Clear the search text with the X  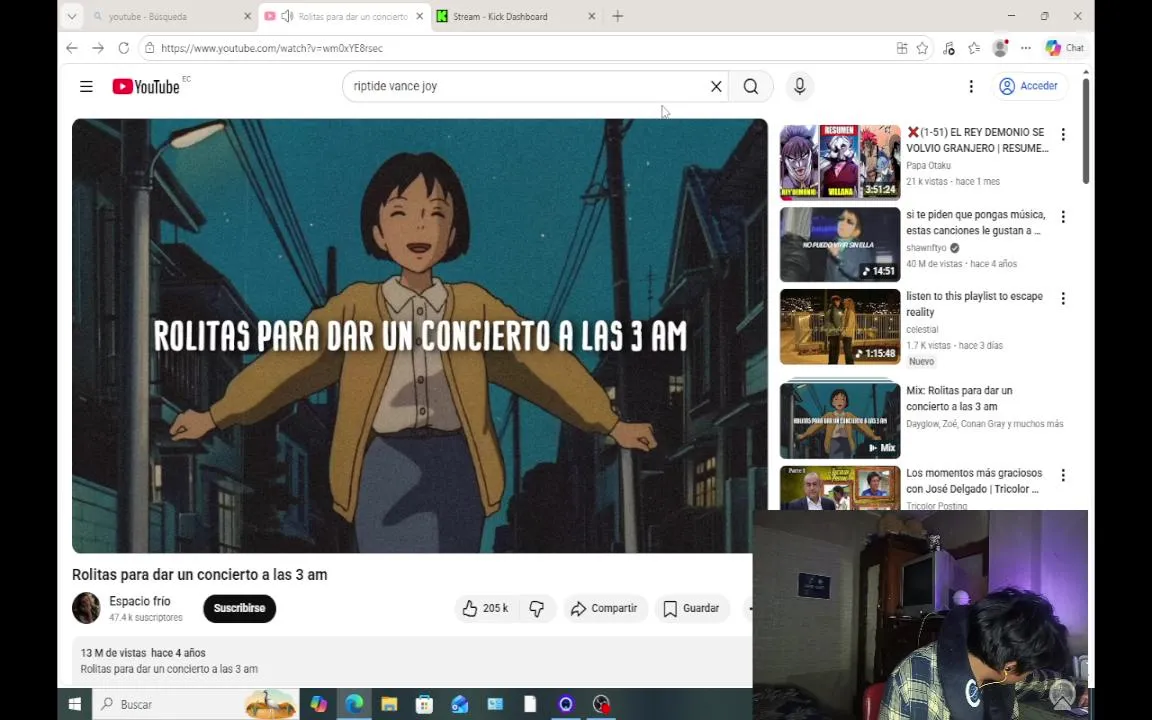[716, 86]
